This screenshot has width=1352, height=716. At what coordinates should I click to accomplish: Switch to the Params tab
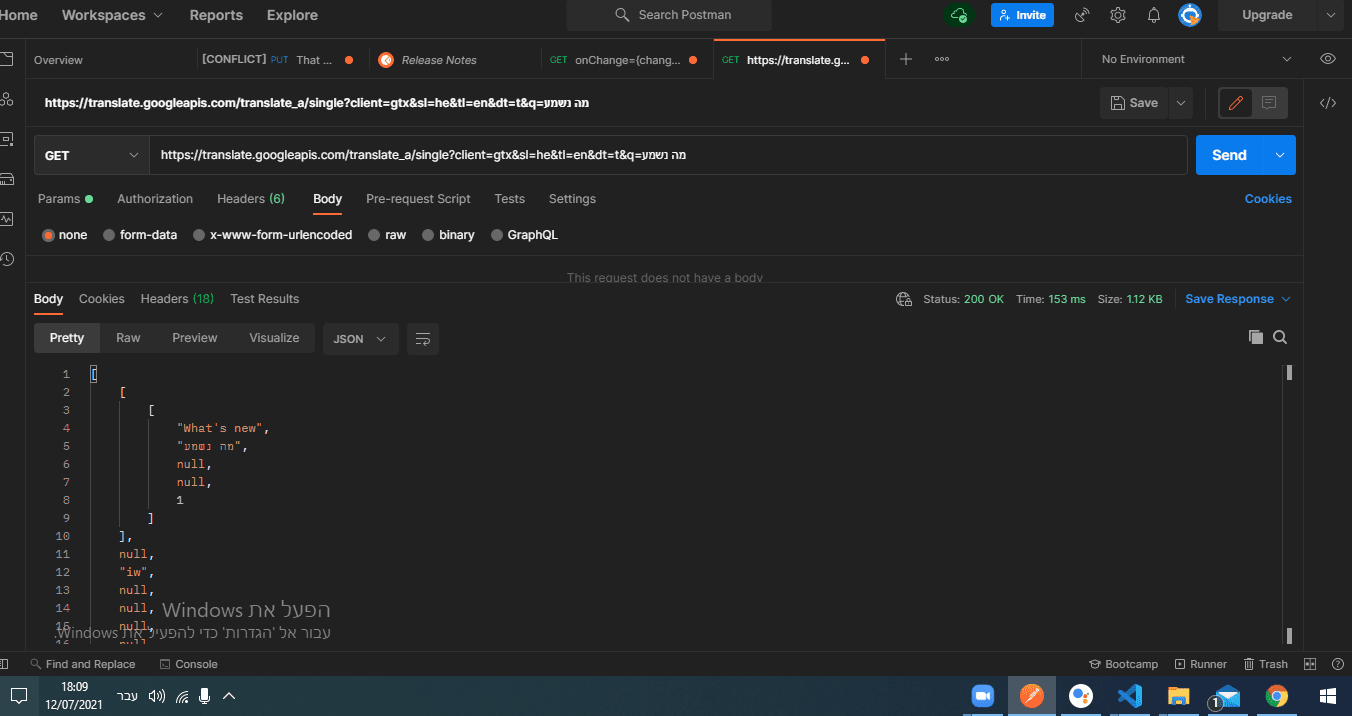click(65, 199)
